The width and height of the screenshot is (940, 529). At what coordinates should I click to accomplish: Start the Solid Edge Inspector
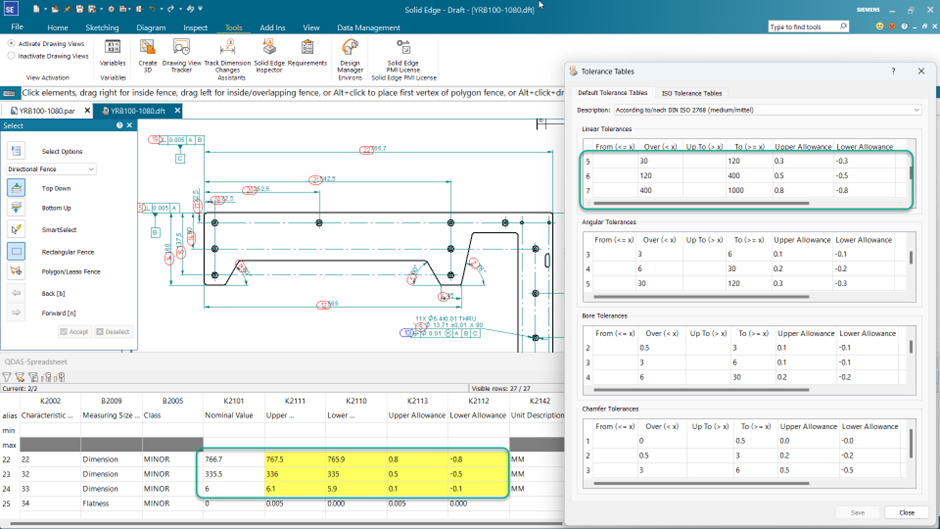269,56
